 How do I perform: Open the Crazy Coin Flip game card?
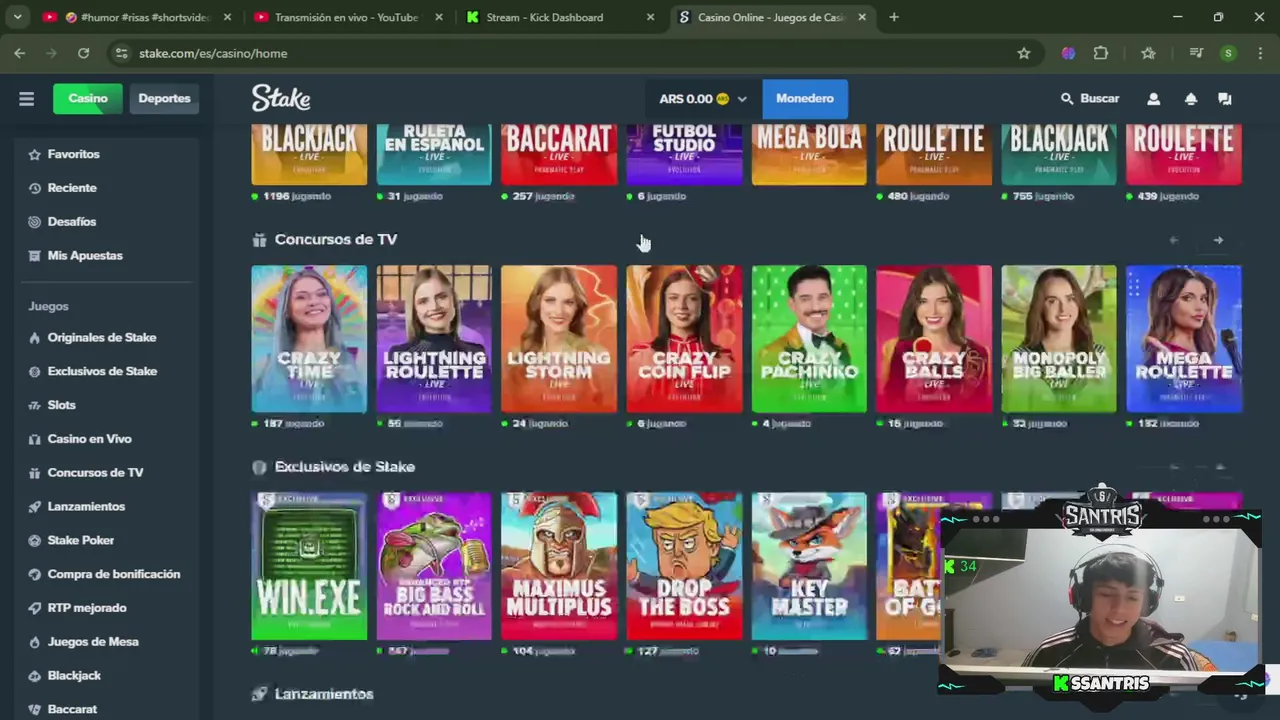[x=684, y=339]
